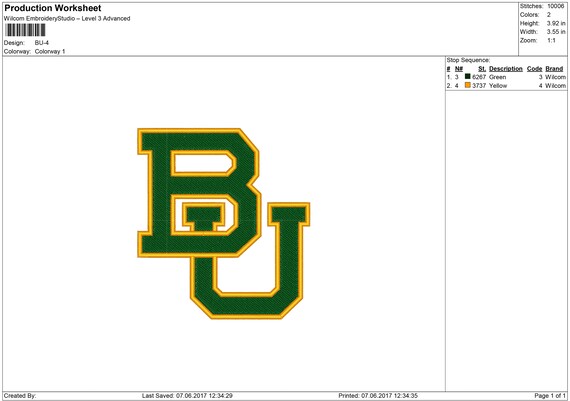Select the Yellow stop sequence row
Viewport: 570px width, 401px height.
click(506, 86)
